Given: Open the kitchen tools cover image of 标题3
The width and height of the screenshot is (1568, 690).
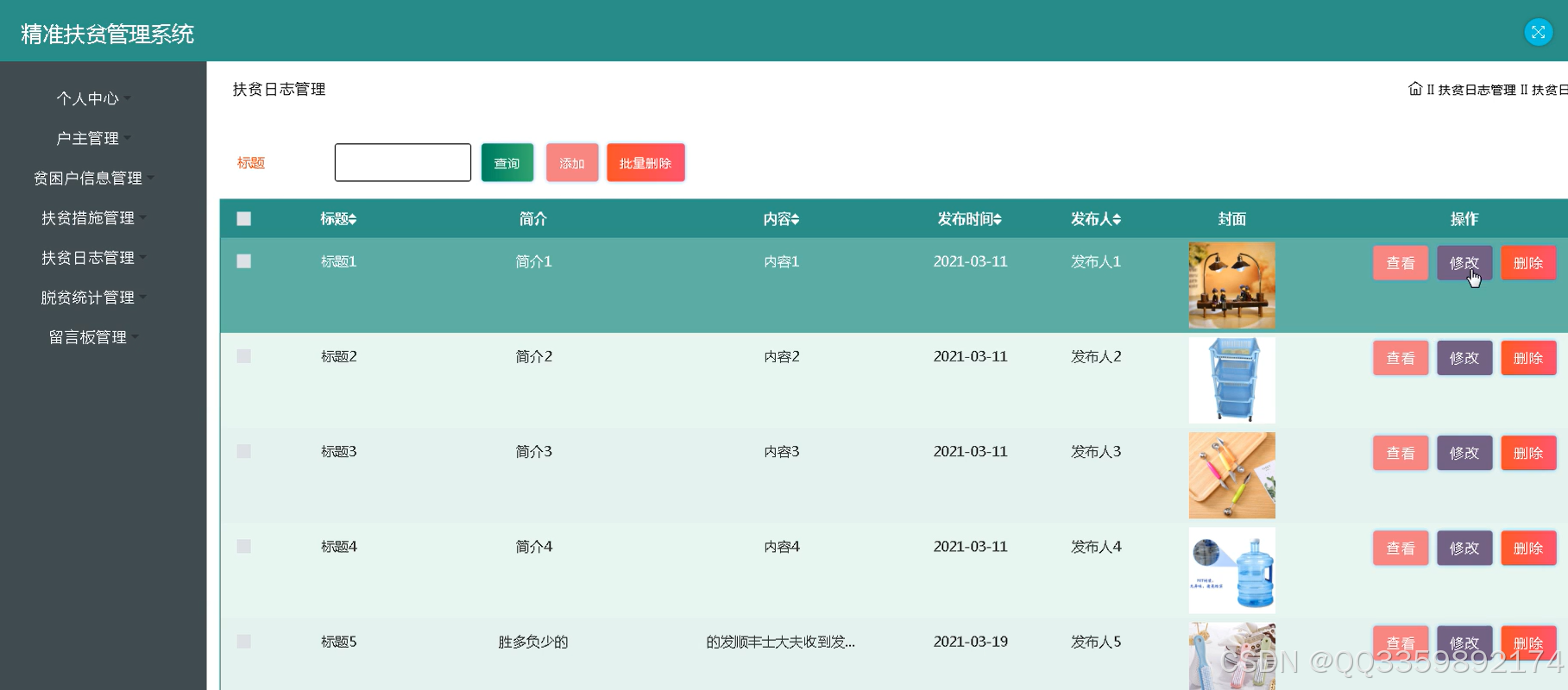Looking at the screenshot, I should (x=1231, y=475).
